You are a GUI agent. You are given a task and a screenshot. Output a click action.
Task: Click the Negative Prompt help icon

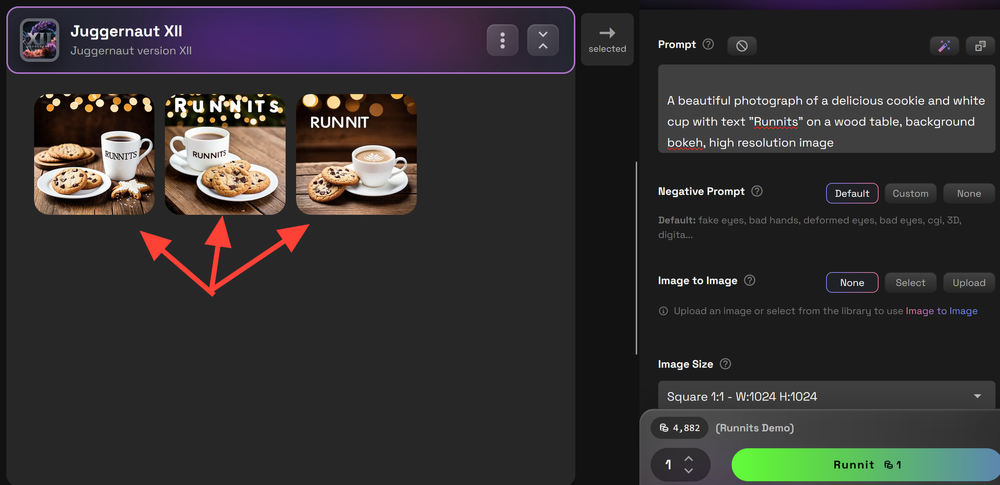(756, 191)
